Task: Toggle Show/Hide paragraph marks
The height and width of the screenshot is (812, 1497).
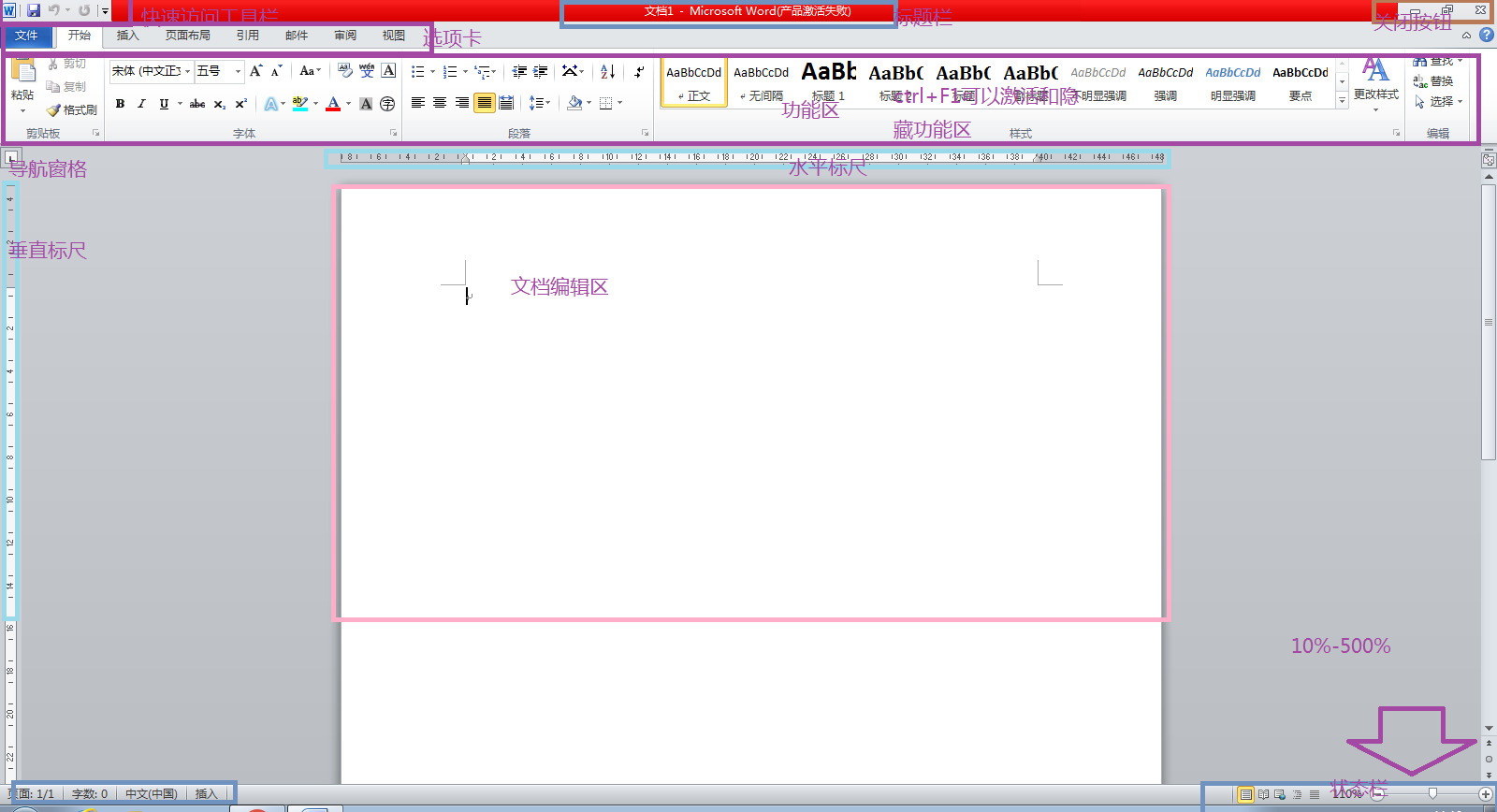Action: click(x=639, y=71)
